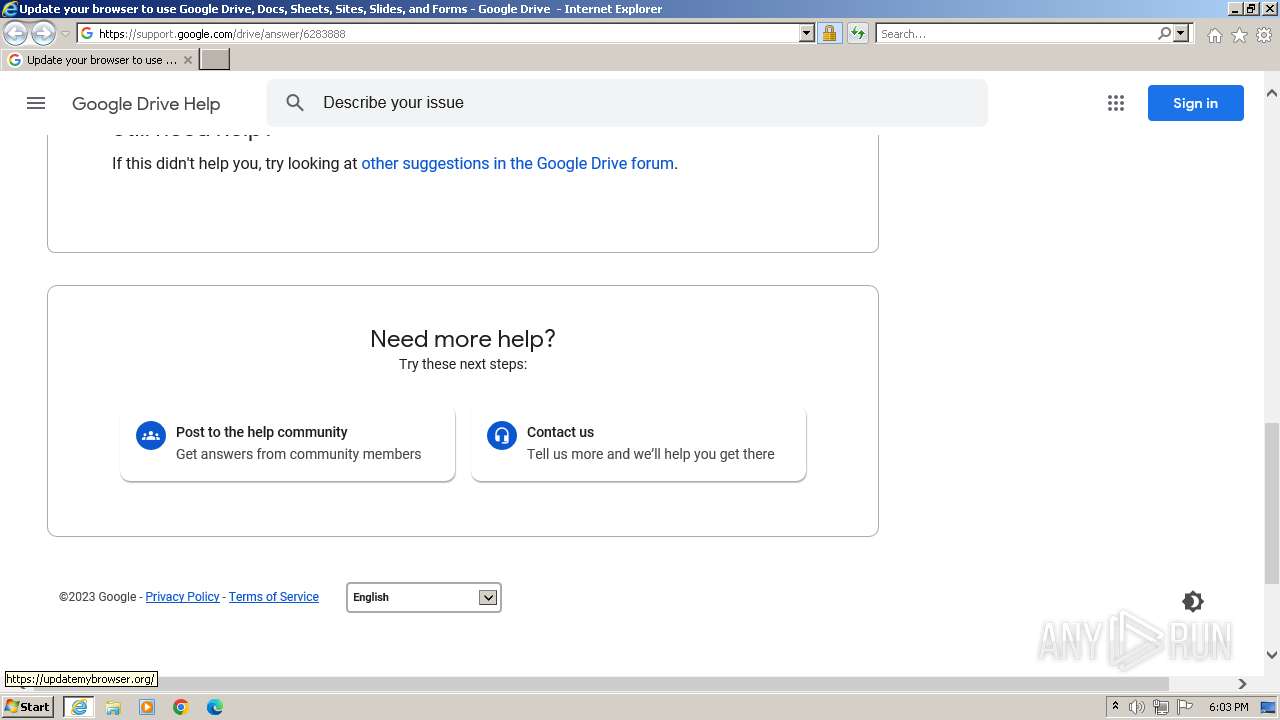
Task: Toggle dark mode theme icon
Action: click(x=1193, y=601)
